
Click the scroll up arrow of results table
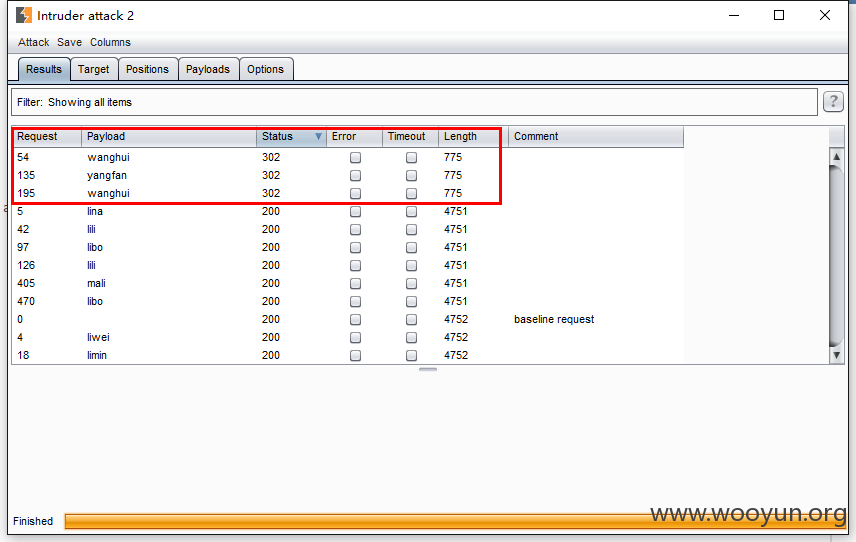836,157
